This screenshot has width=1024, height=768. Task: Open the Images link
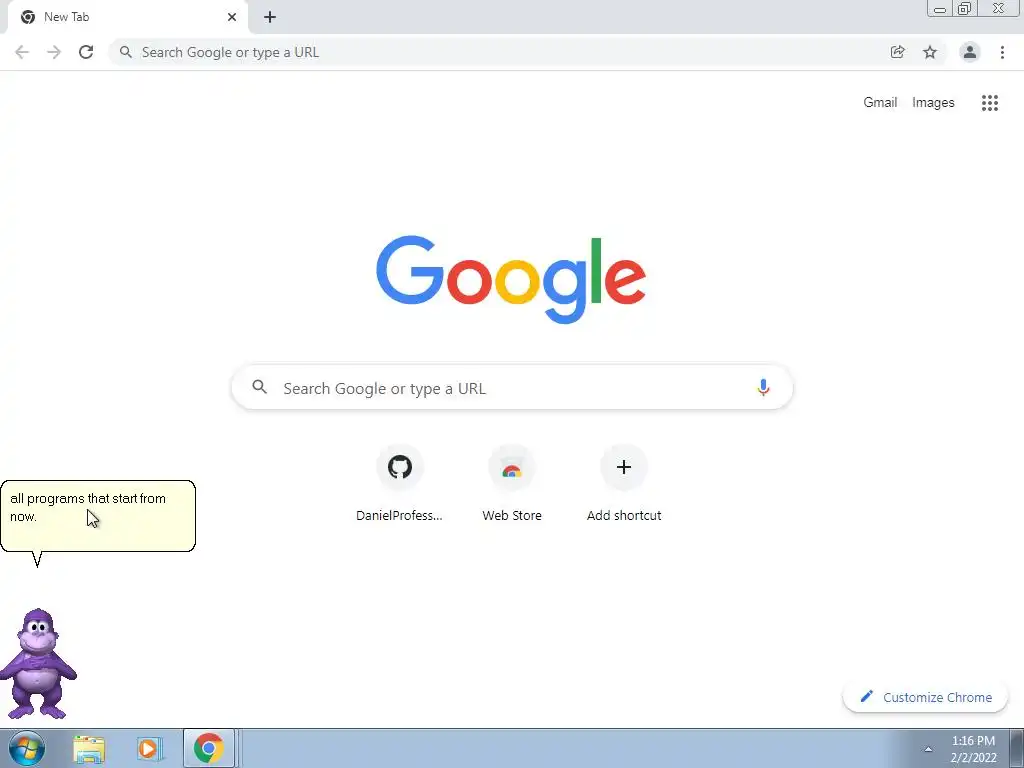click(x=933, y=103)
